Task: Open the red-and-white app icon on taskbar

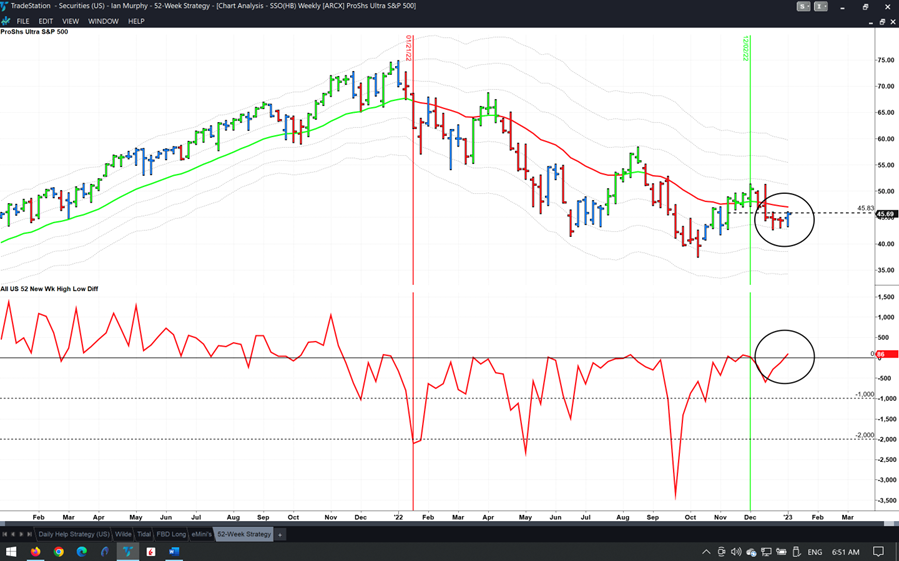Action: (151, 552)
